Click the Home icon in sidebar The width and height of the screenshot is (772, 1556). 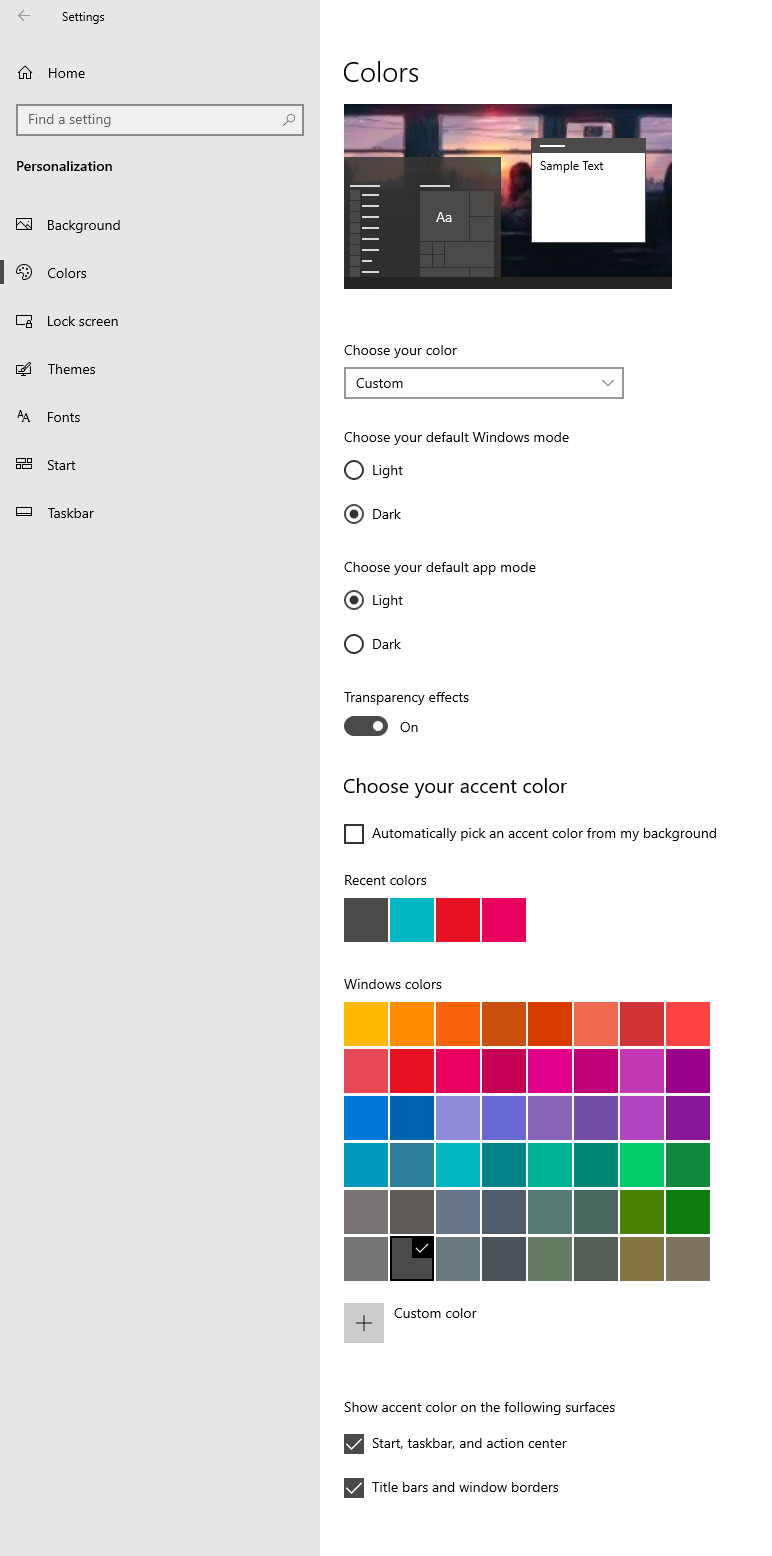tap(25, 73)
